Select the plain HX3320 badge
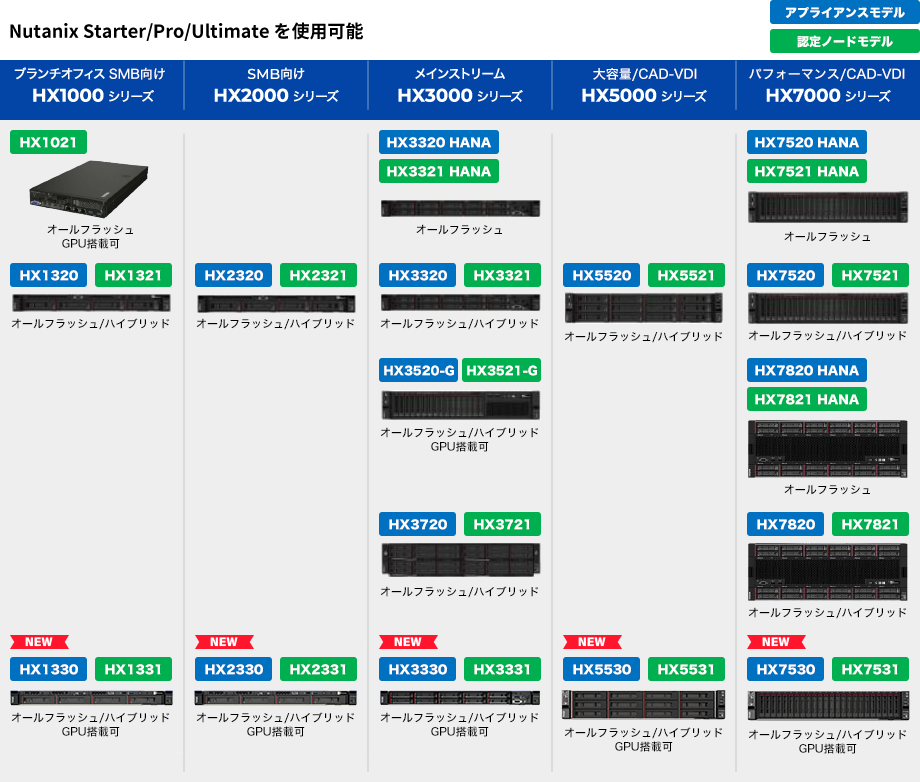The image size is (920, 782). [417, 275]
